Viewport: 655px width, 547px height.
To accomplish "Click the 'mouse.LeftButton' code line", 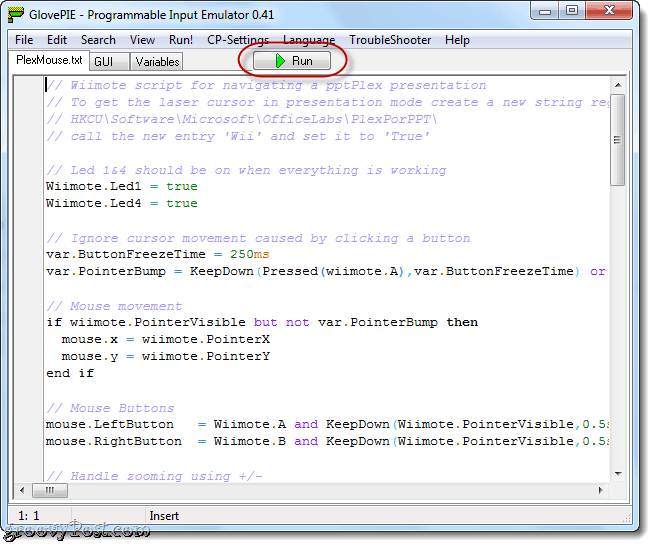I will pos(327,425).
